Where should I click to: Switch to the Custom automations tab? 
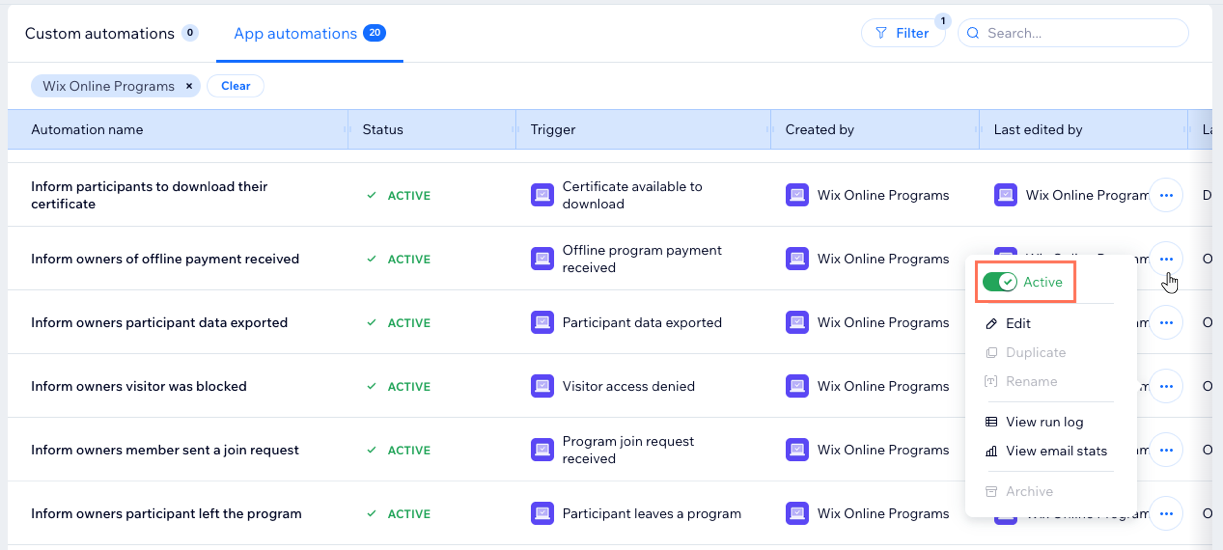point(111,33)
